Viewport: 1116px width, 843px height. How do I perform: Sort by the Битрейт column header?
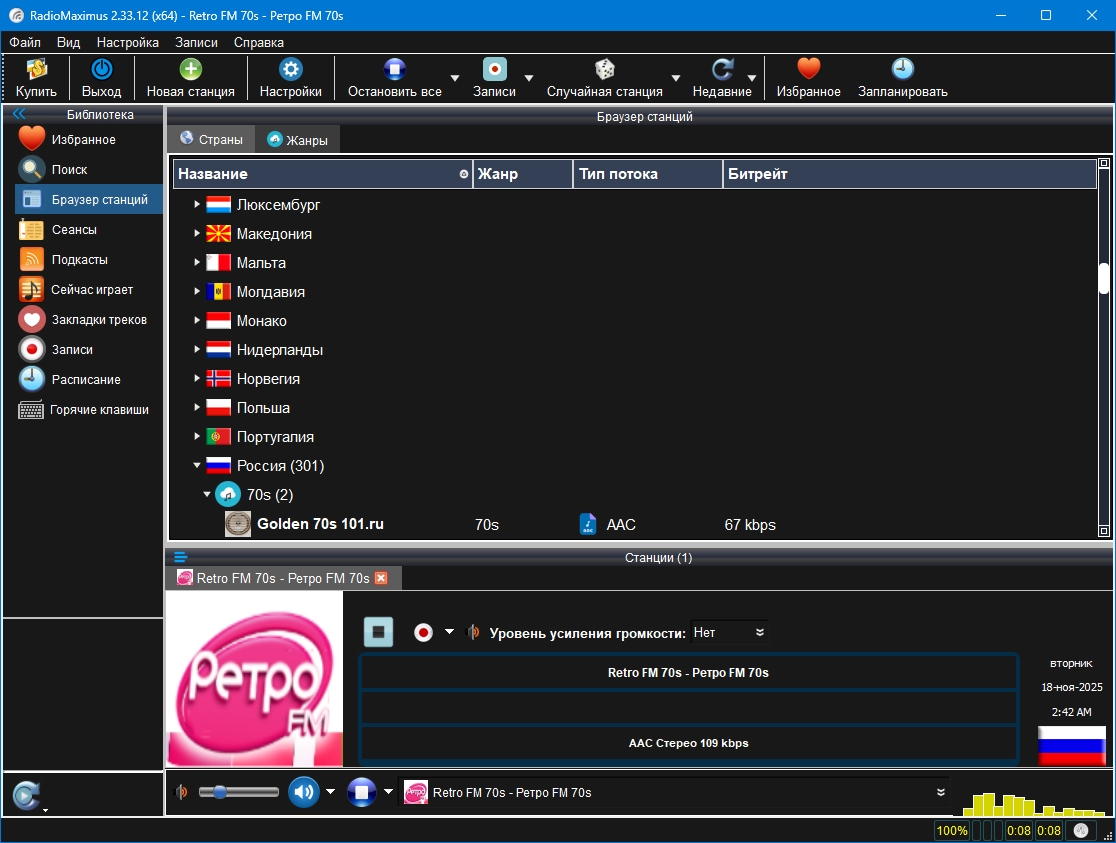909,174
